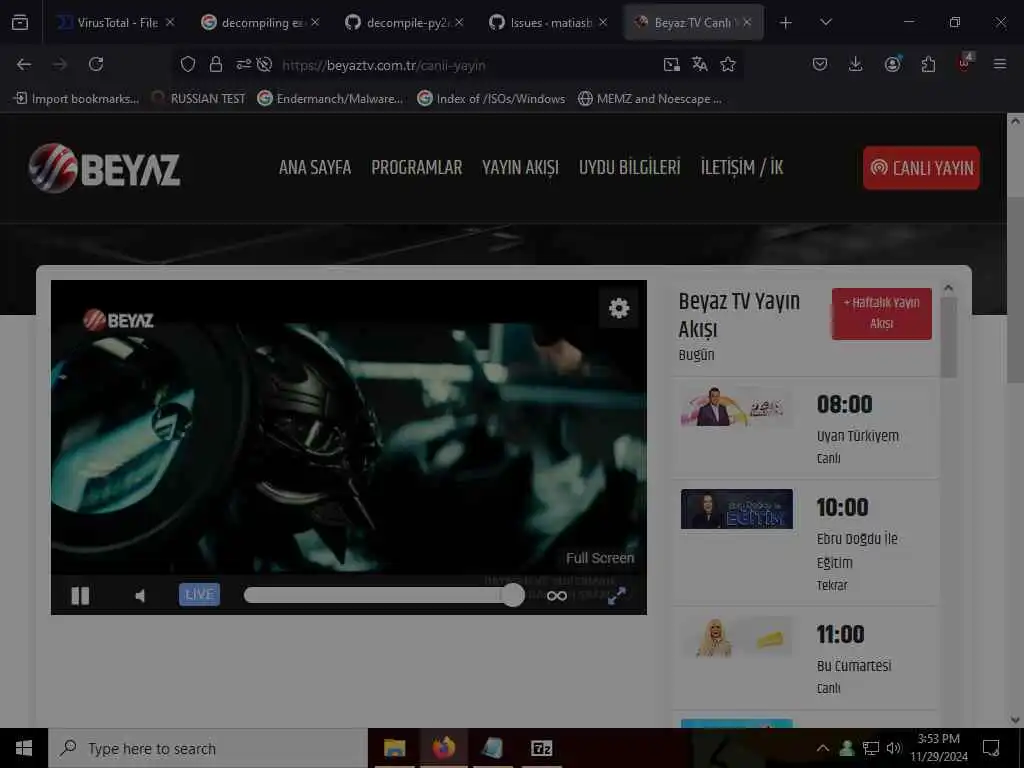Click the taskbar search box
Image resolution: width=1024 pixels, height=768 pixels.
pos(208,748)
